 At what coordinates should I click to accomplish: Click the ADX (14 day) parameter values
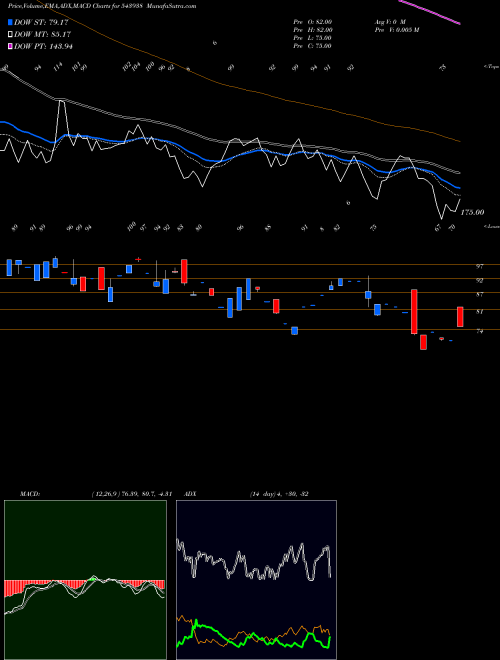point(279,494)
